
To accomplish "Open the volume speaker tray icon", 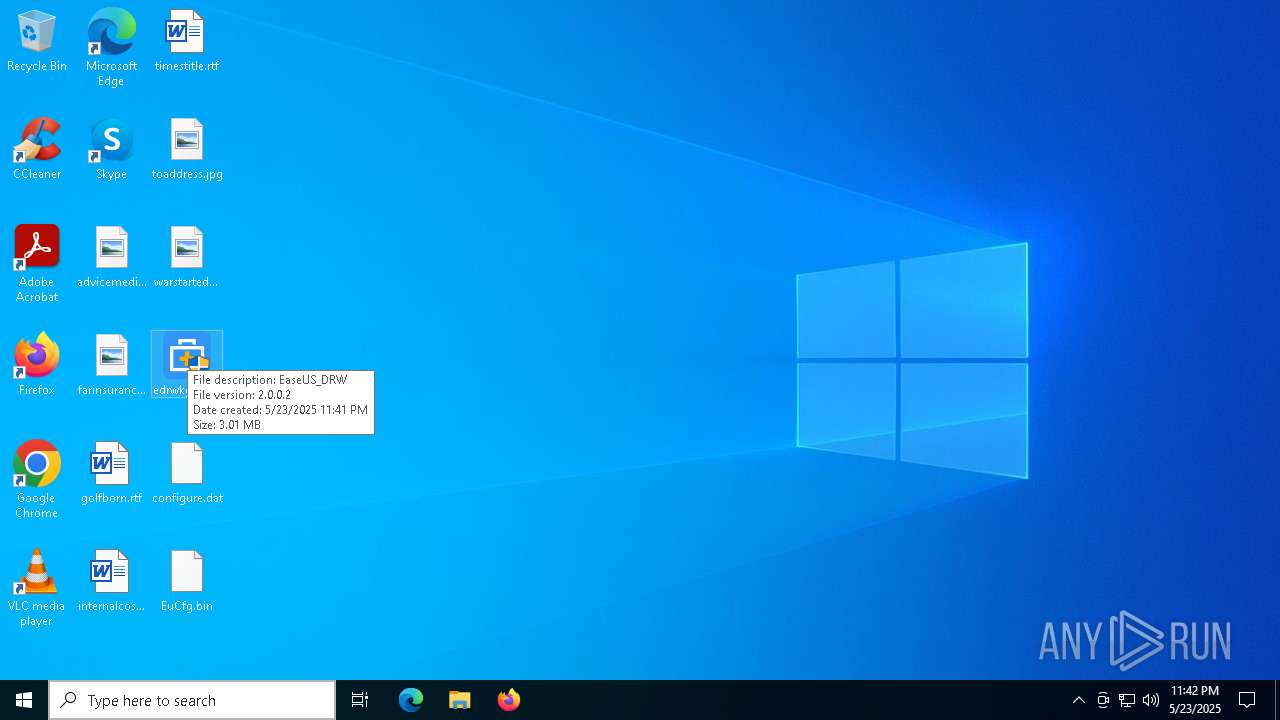I will point(1151,700).
